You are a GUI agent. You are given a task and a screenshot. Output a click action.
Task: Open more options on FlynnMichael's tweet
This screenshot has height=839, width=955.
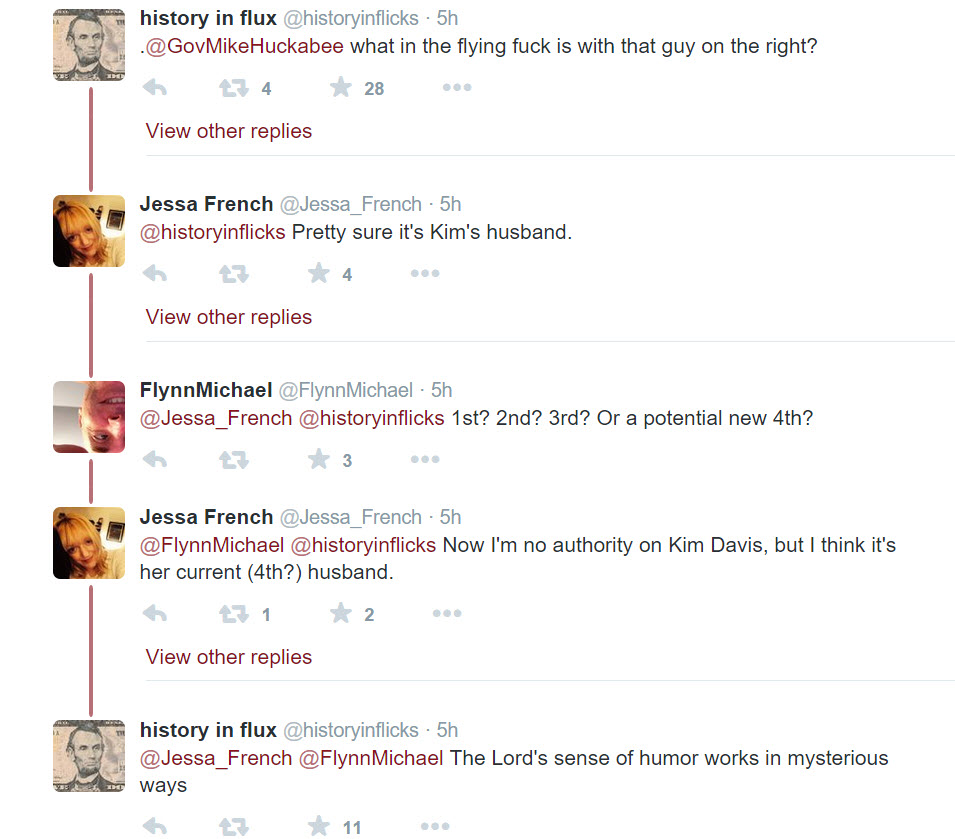point(424,460)
